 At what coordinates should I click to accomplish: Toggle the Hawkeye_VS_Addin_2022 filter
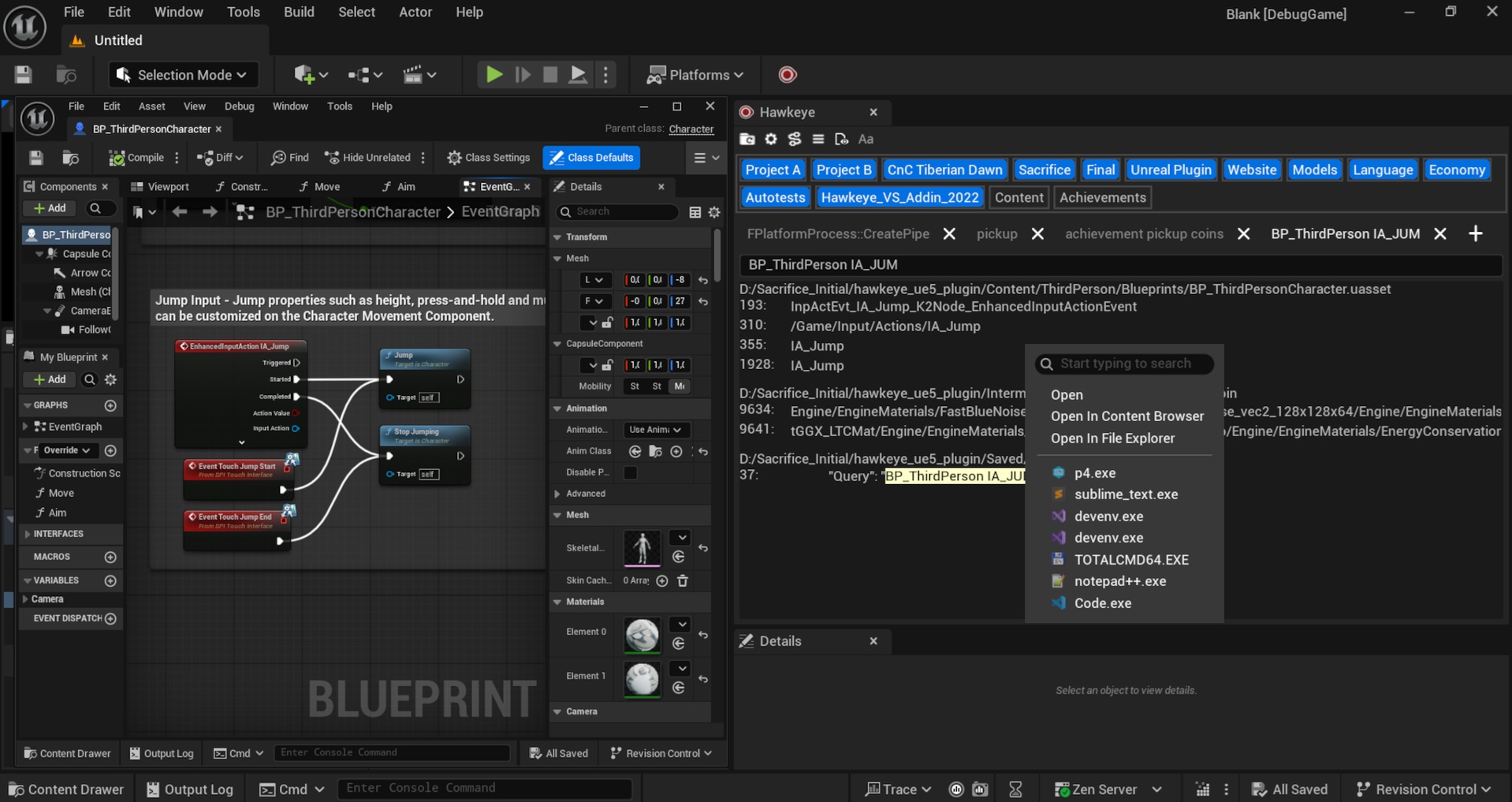click(x=899, y=198)
